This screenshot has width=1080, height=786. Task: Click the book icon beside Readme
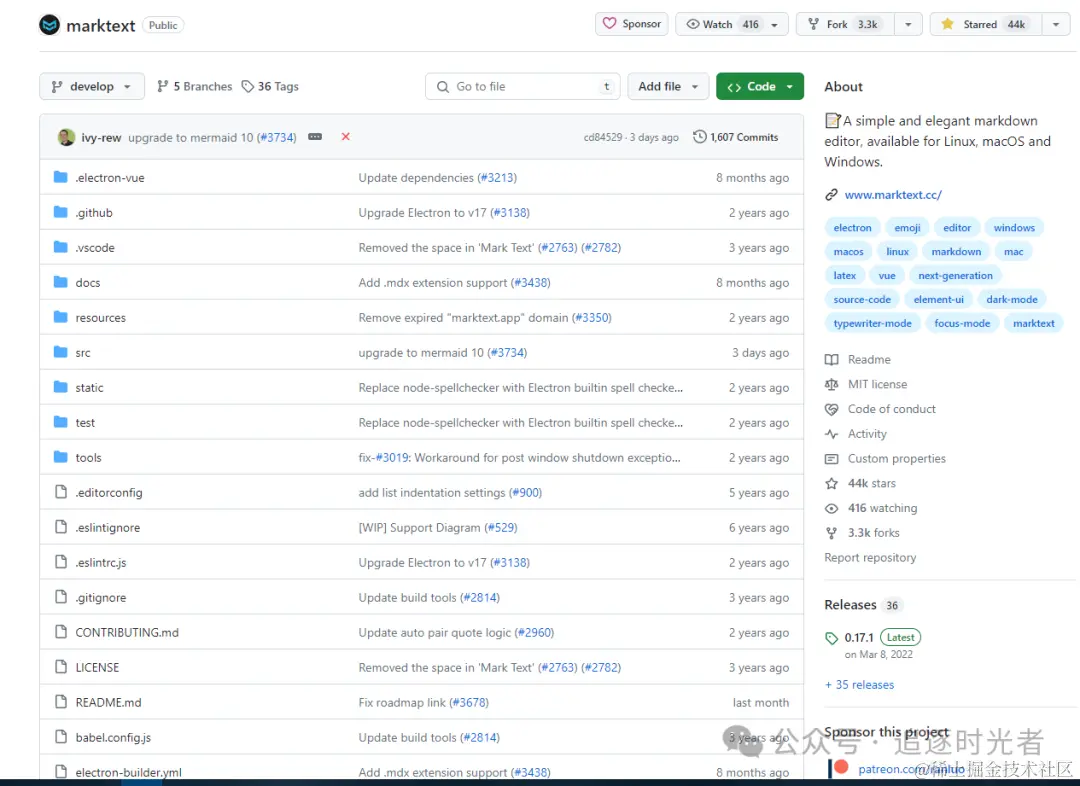[x=831, y=360]
